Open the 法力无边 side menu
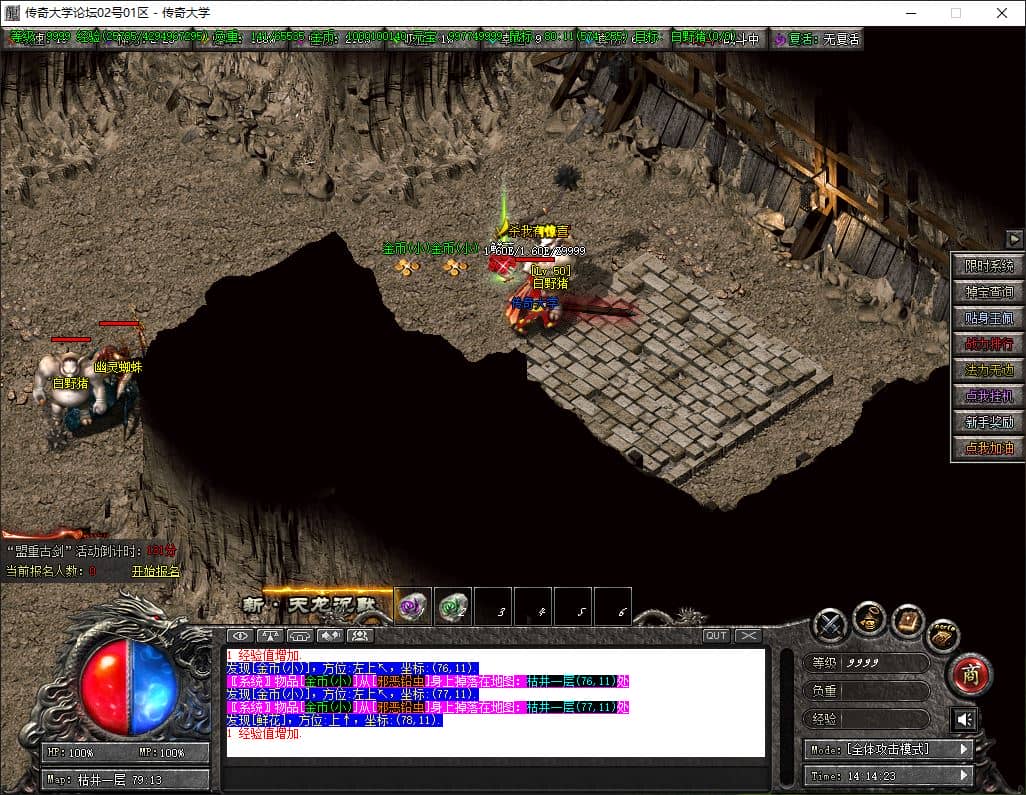Image resolution: width=1026 pixels, height=795 pixels. point(988,370)
